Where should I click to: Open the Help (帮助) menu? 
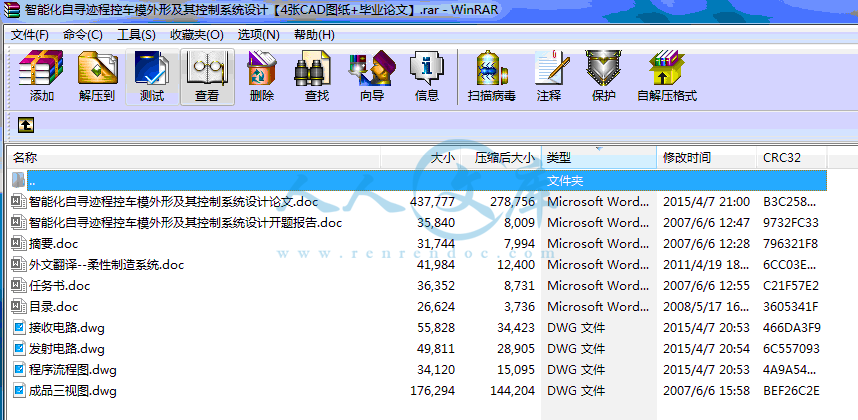314,35
